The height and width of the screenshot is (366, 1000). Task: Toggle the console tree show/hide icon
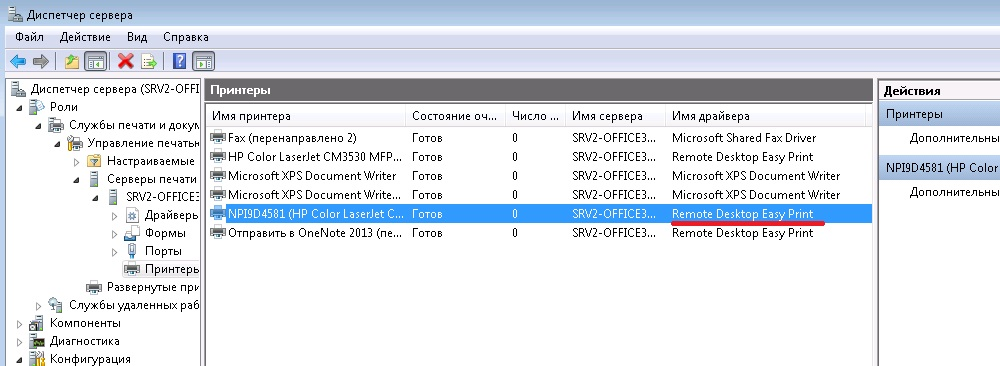click(96, 61)
